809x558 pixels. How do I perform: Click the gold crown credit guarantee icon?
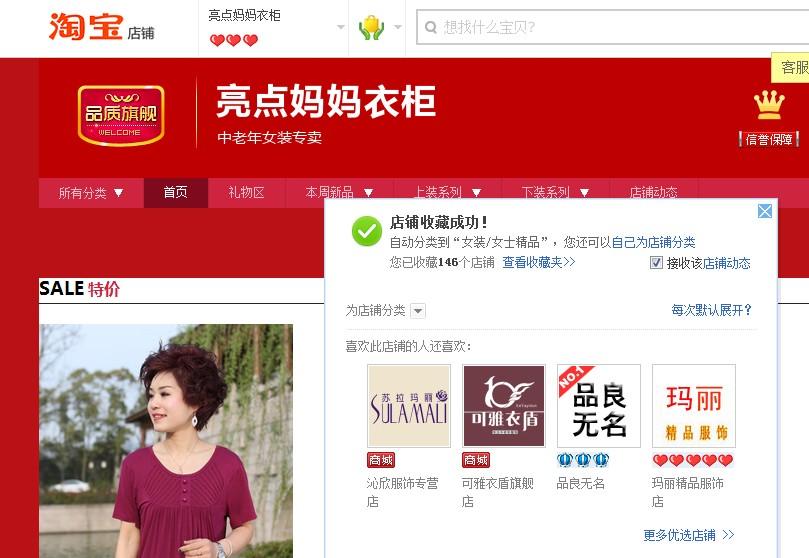769,105
